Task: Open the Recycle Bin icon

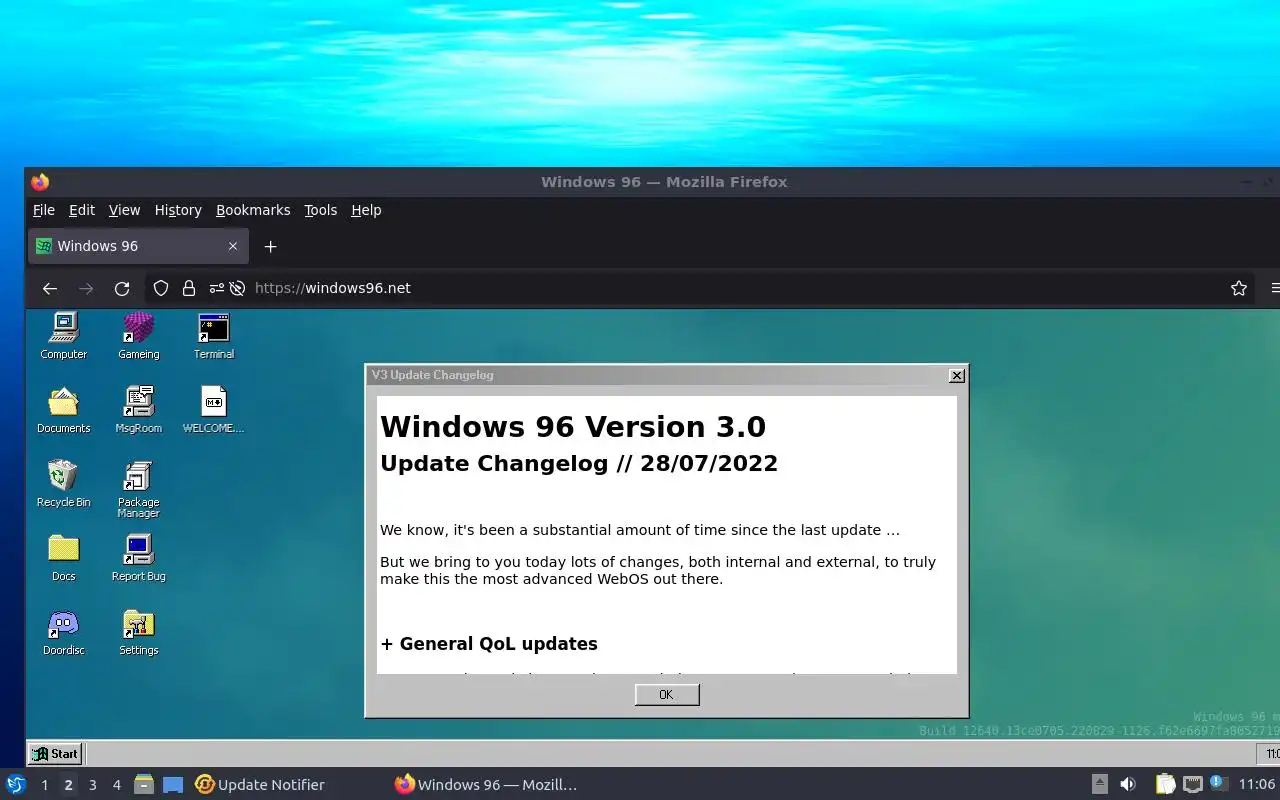Action: click(x=64, y=483)
